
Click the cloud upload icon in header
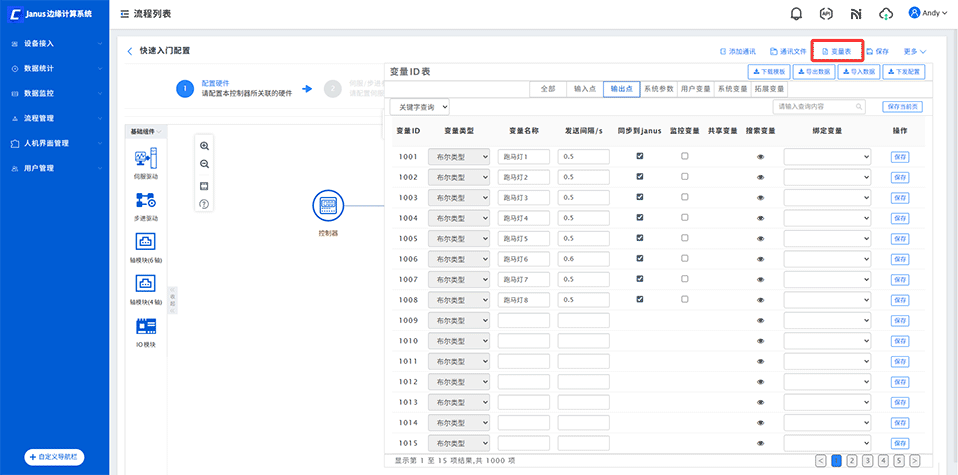point(885,14)
